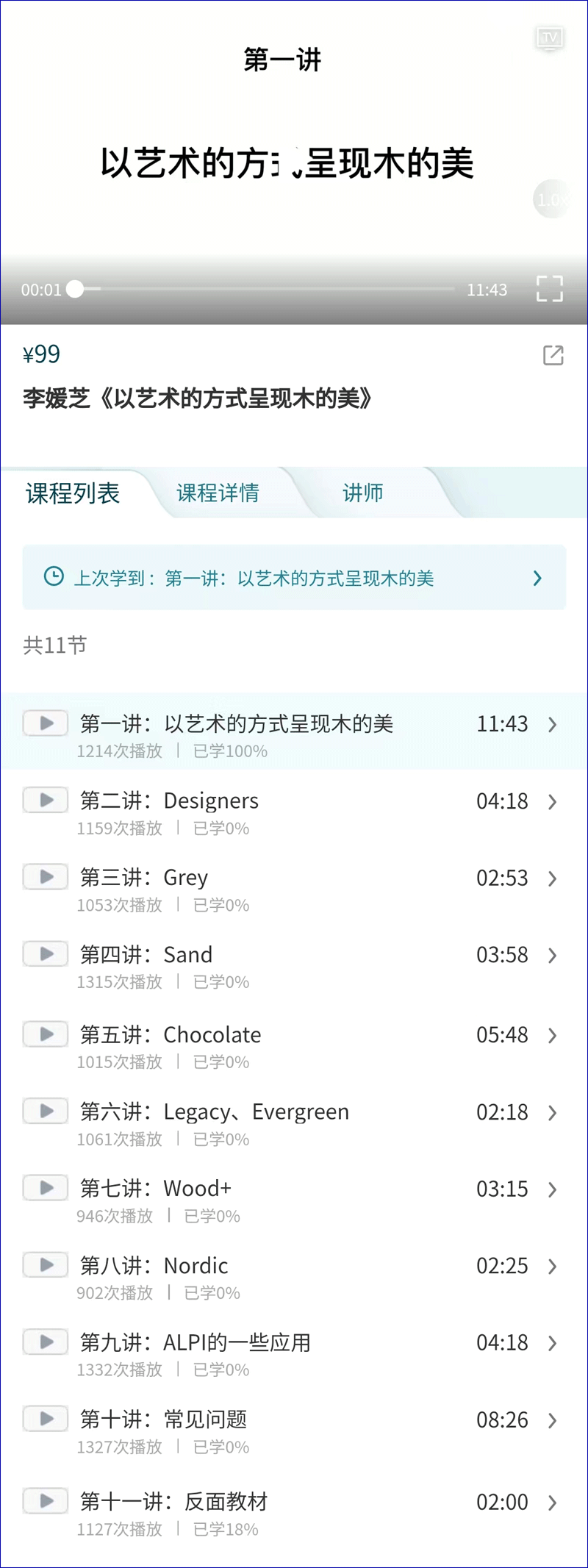Open the chevron for 第六讲 Legacy、Evergreen
This screenshot has width=588, height=1568.
[x=552, y=1113]
